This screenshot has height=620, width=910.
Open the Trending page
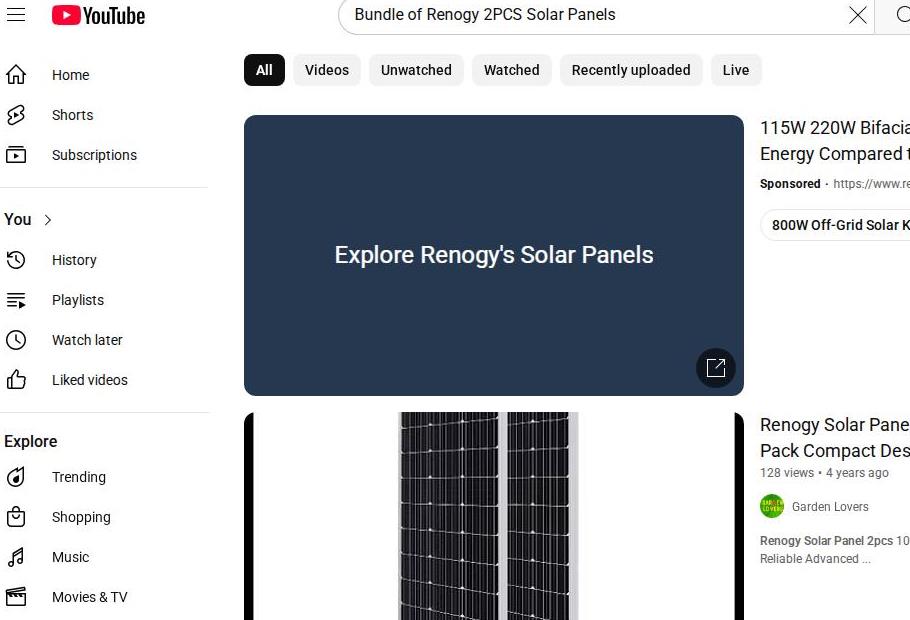point(78,477)
